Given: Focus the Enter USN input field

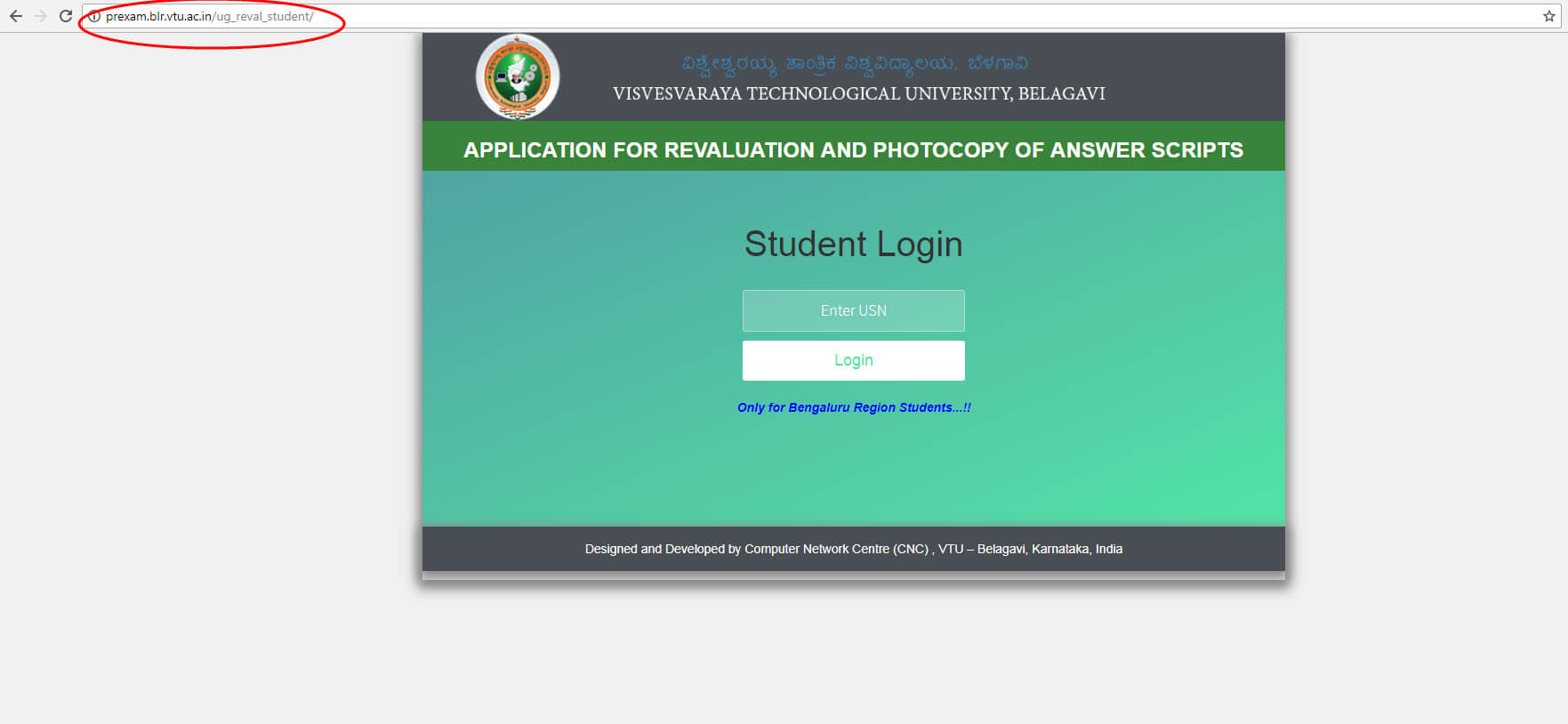Looking at the screenshot, I should coord(854,310).
